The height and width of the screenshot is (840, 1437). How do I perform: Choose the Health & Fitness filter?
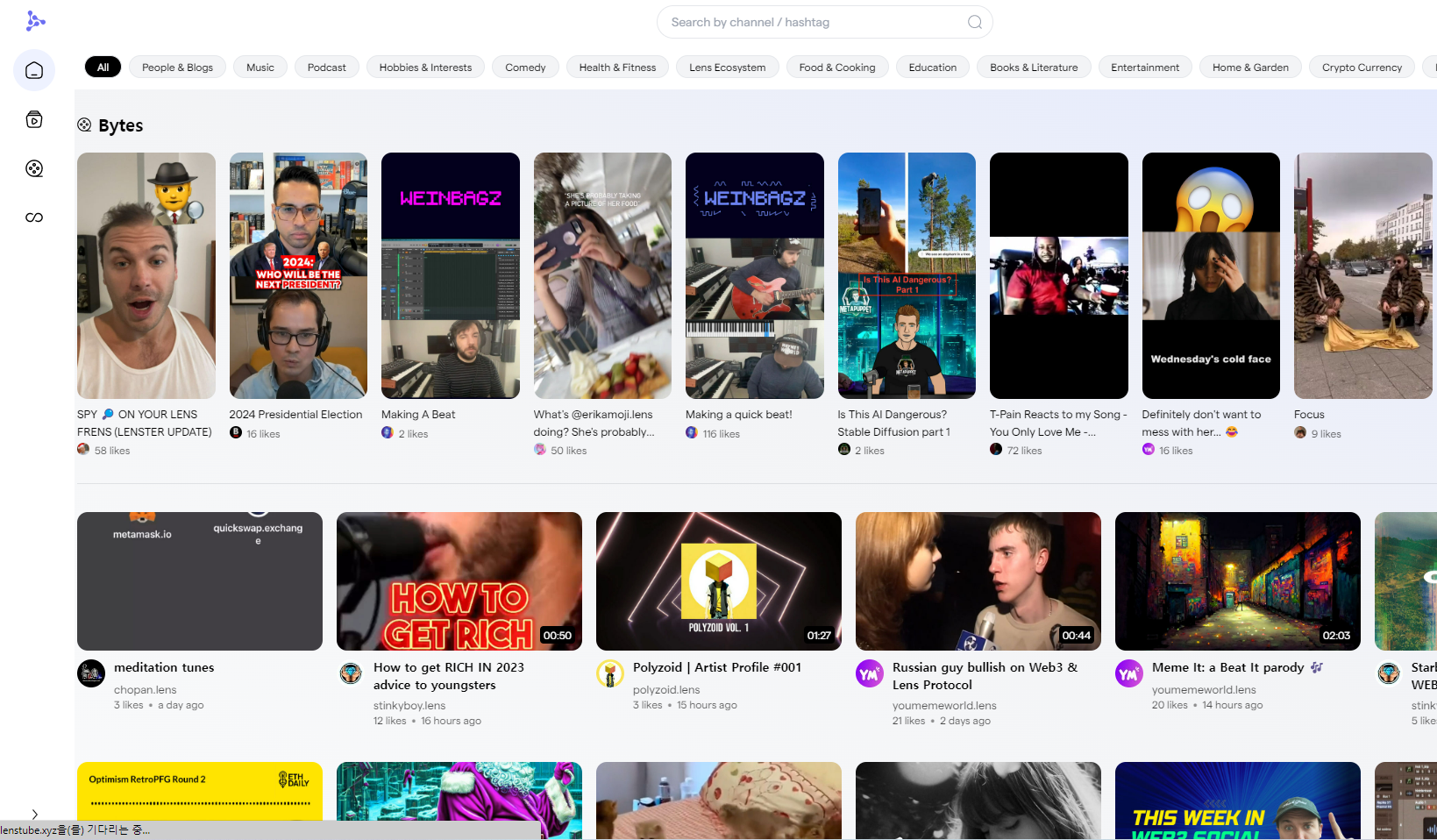click(617, 68)
